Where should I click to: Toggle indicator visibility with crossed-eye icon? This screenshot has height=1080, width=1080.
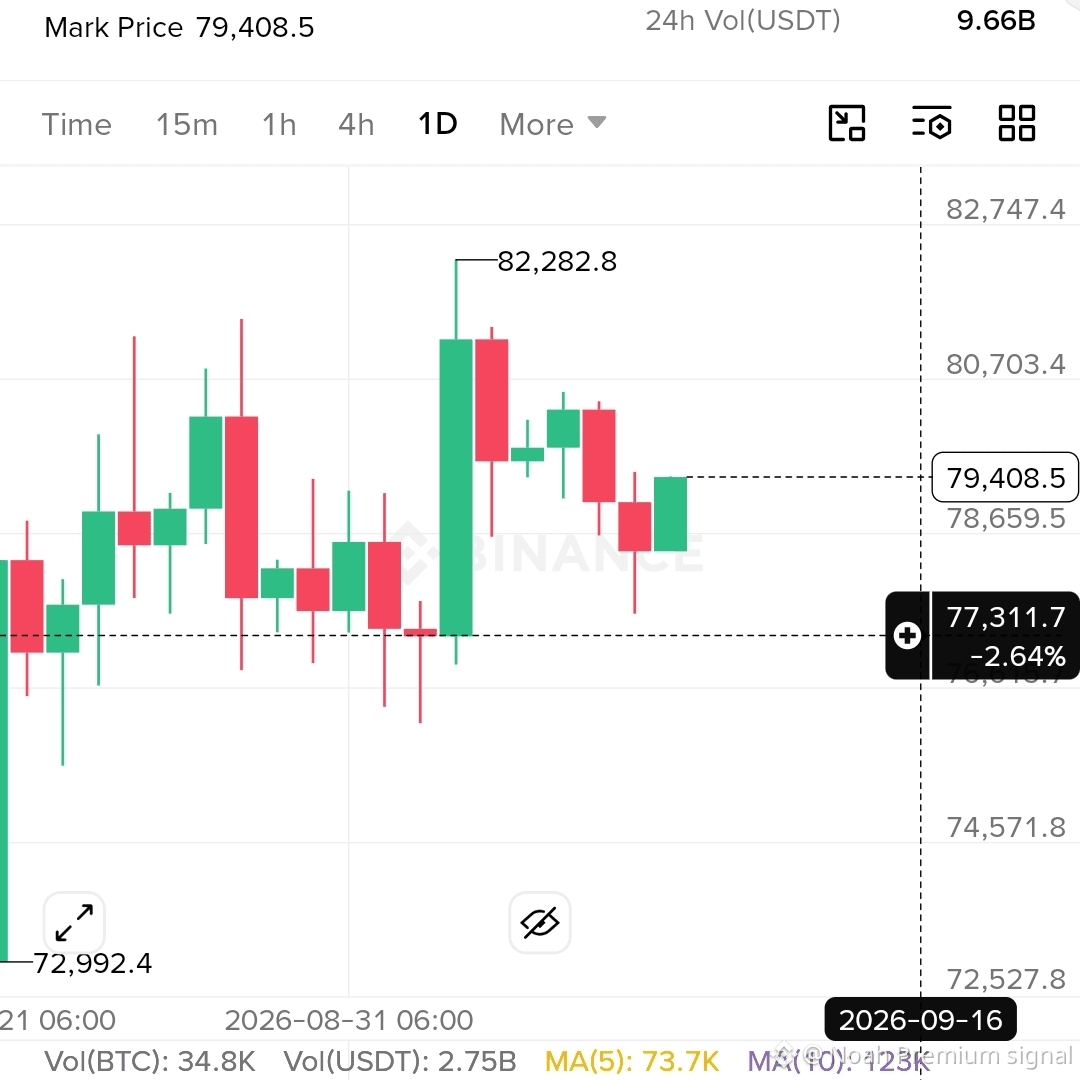pyautogui.click(x=540, y=922)
